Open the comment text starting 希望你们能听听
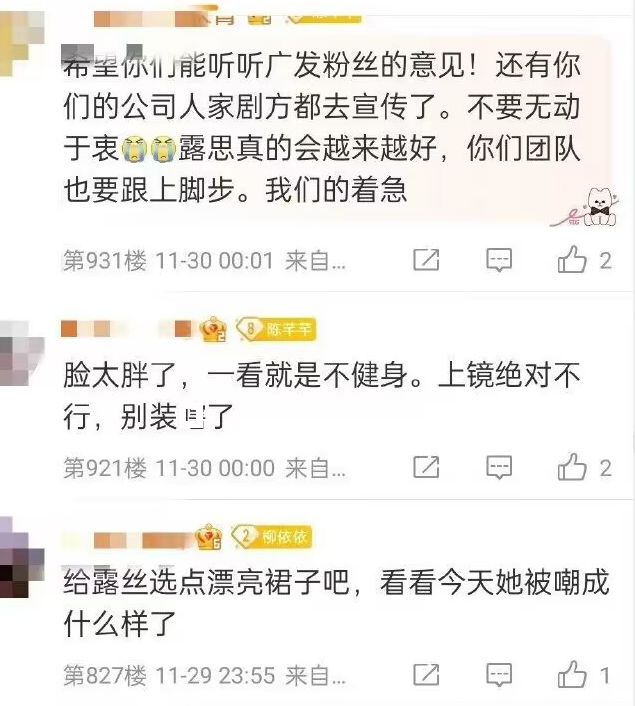This screenshot has width=635, height=706. coord(322,127)
